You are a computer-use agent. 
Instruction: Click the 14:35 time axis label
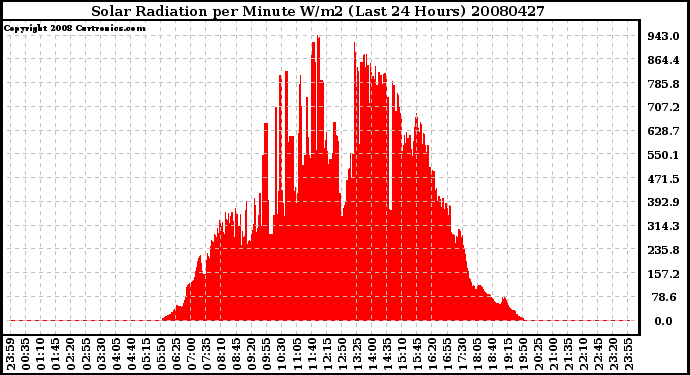click(387, 354)
